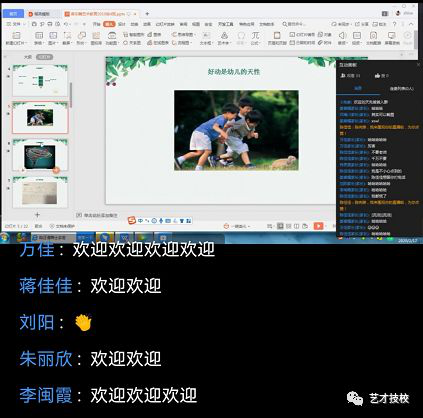Switch to normal view in status bar

tap(280, 226)
